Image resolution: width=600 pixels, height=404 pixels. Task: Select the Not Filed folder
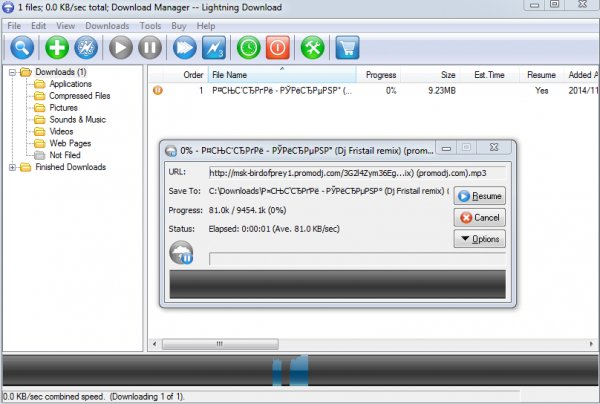tap(65, 155)
